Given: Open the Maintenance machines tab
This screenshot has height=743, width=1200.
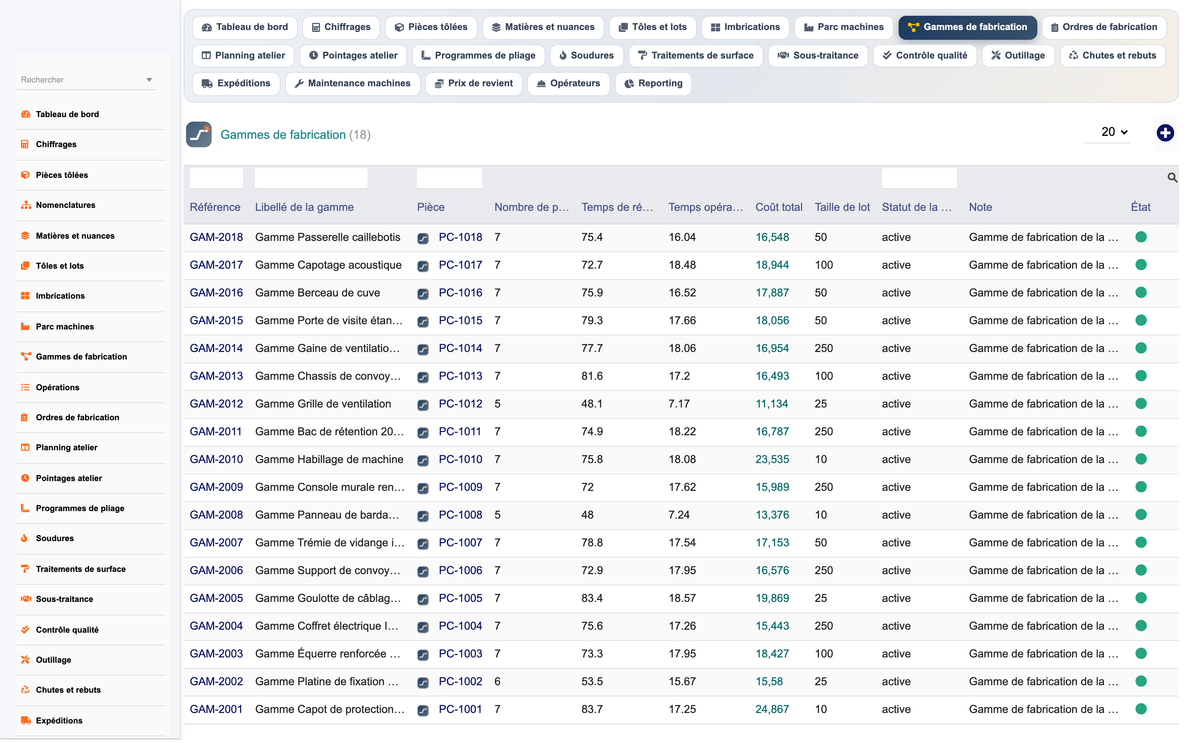Looking at the screenshot, I should [353, 83].
